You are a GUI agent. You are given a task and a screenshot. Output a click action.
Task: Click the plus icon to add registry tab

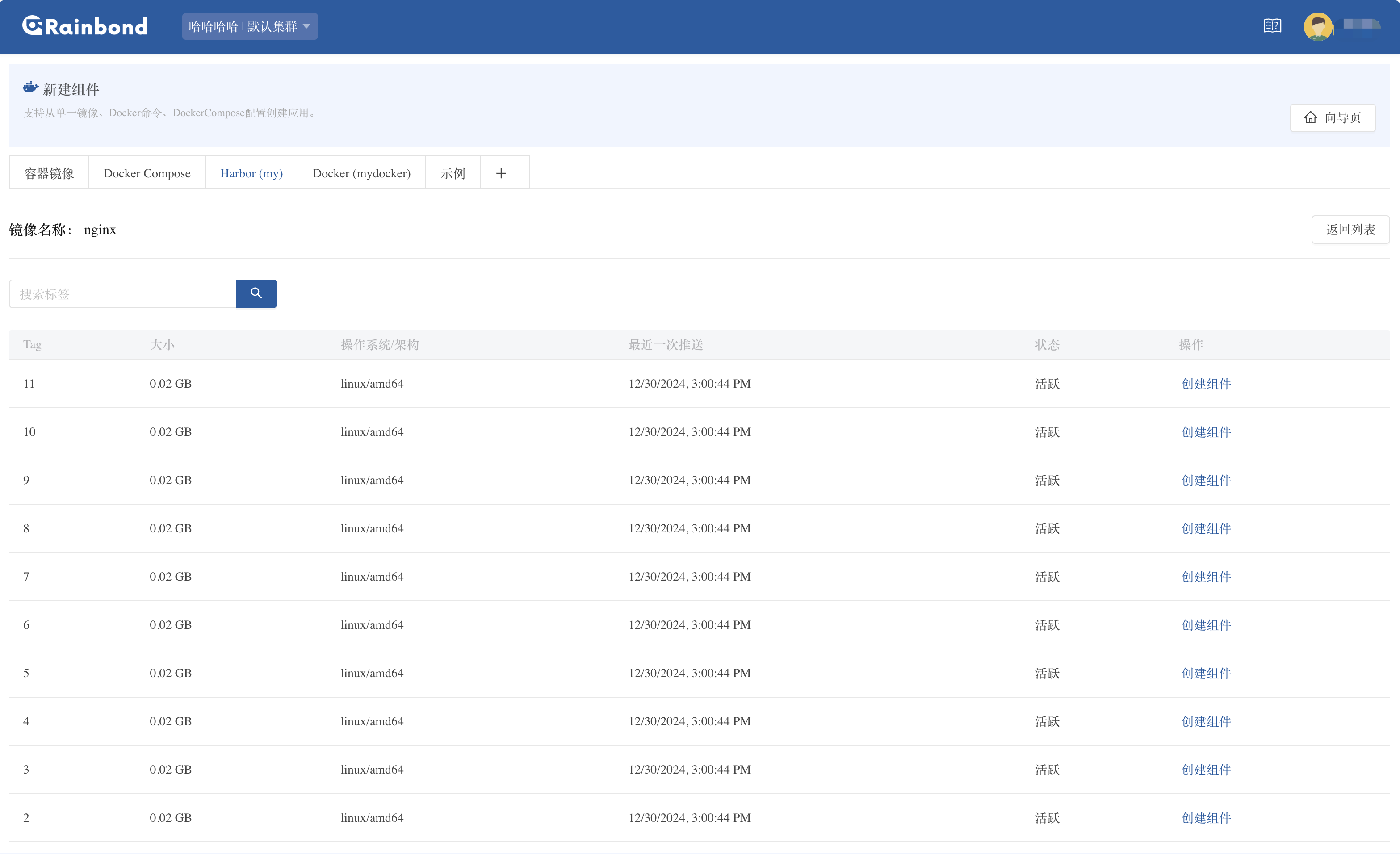pos(501,173)
